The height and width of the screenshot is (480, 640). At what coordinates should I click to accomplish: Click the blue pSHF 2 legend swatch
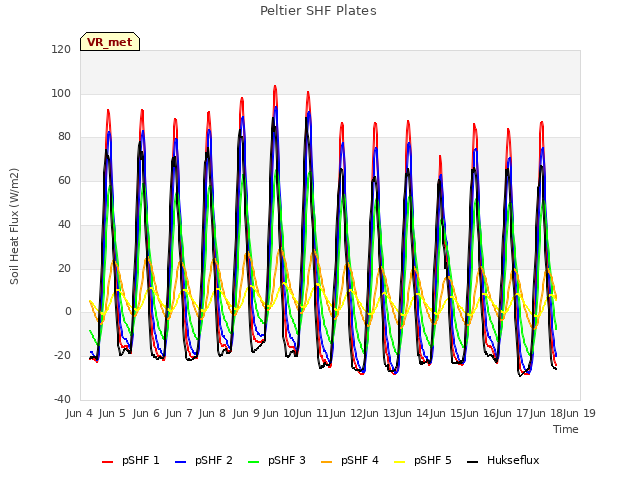pyautogui.click(x=180, y=462)
